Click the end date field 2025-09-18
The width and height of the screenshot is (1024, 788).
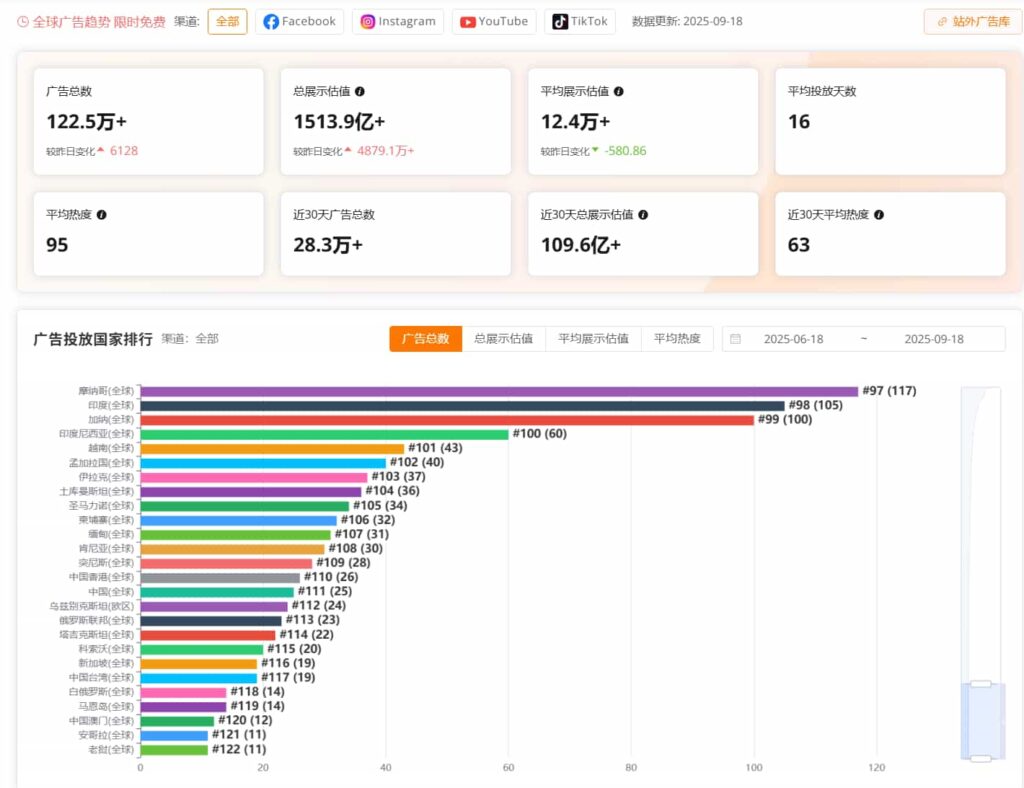[933, 339]
